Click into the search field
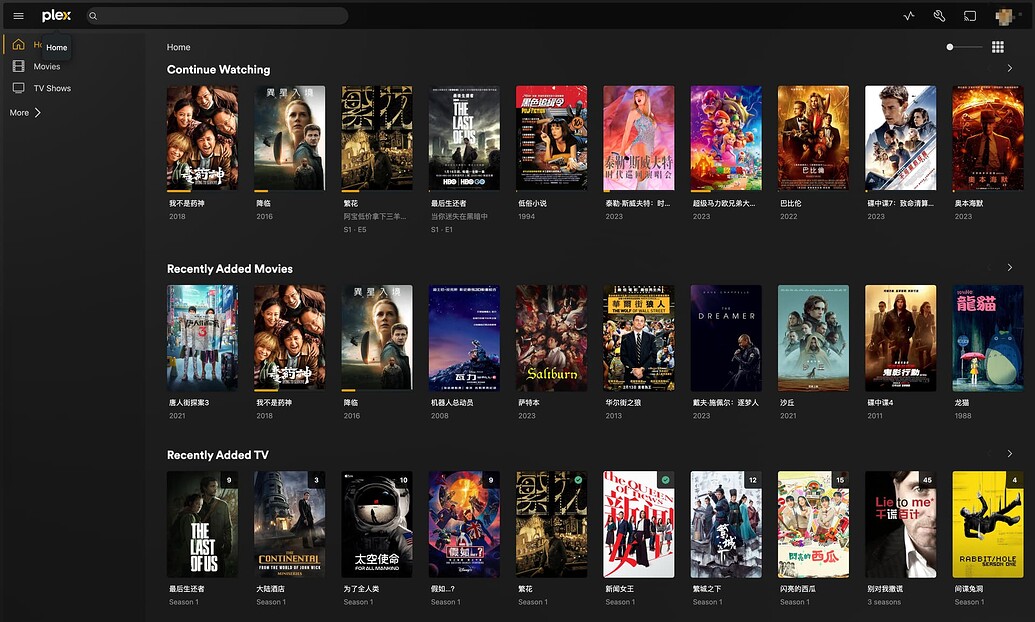The image size is (1035, 622). tap(220, 16)
